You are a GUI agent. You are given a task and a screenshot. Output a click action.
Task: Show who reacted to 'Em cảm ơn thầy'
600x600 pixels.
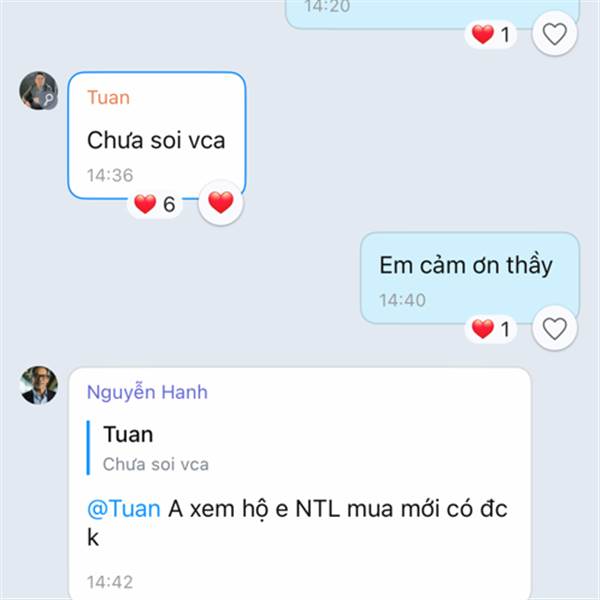click(491, 329)
